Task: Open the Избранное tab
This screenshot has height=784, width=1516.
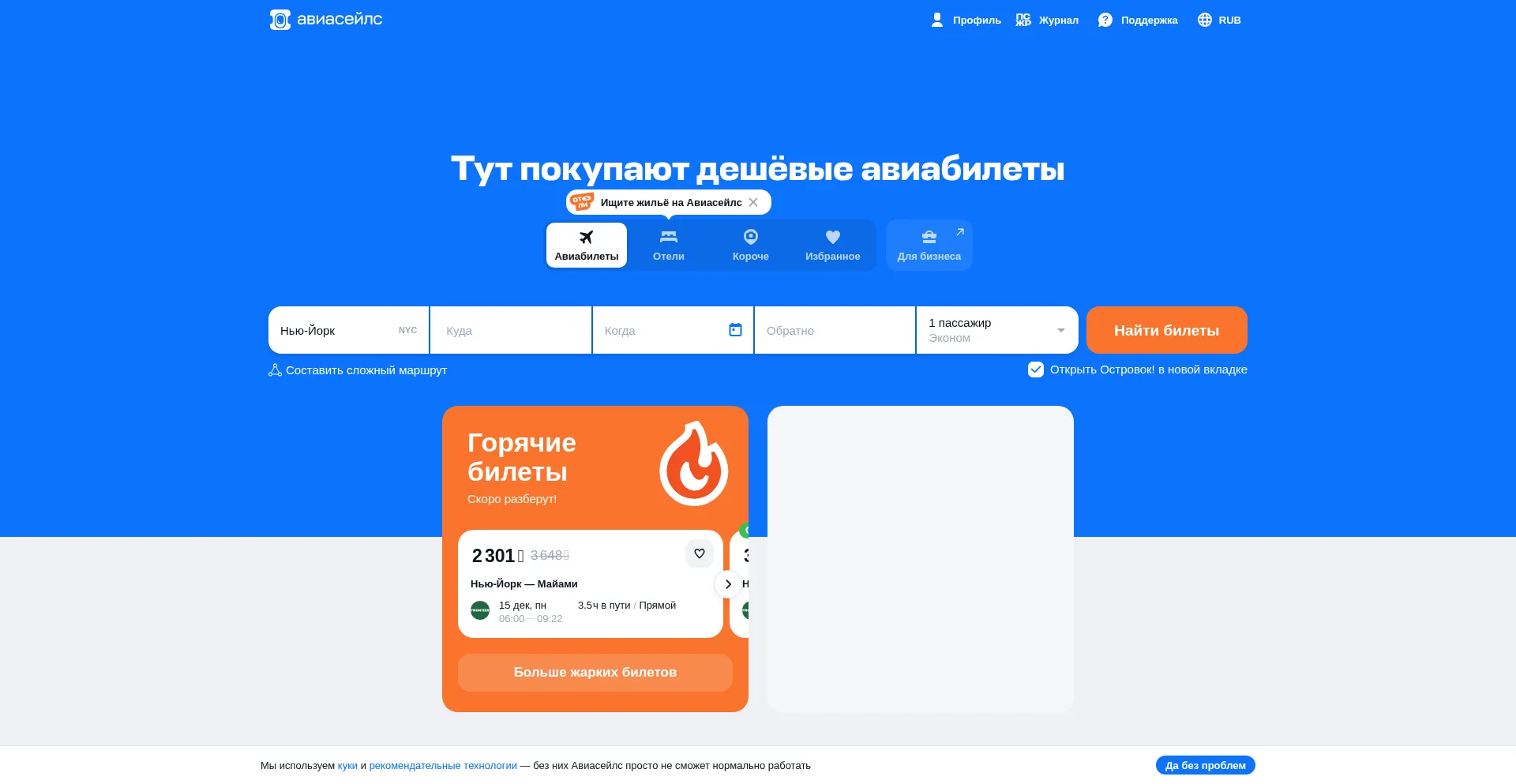Action: pos(832,245)
